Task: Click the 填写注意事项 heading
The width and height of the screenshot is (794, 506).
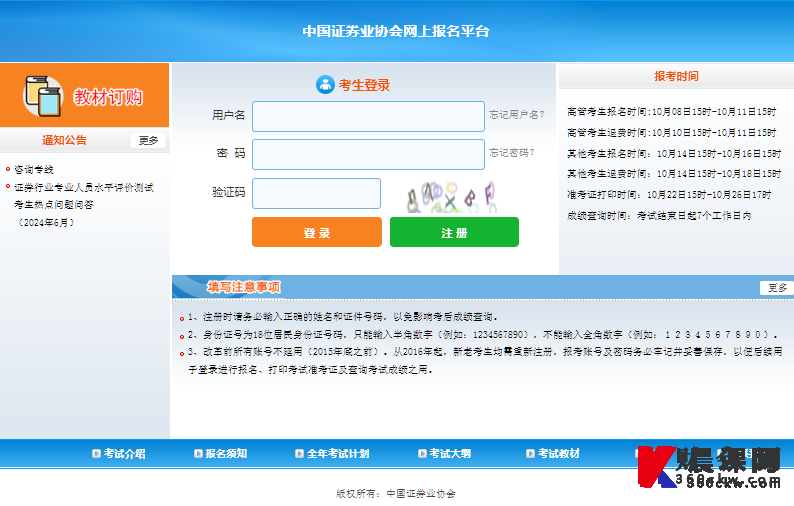Action: (x=244, y=287)
